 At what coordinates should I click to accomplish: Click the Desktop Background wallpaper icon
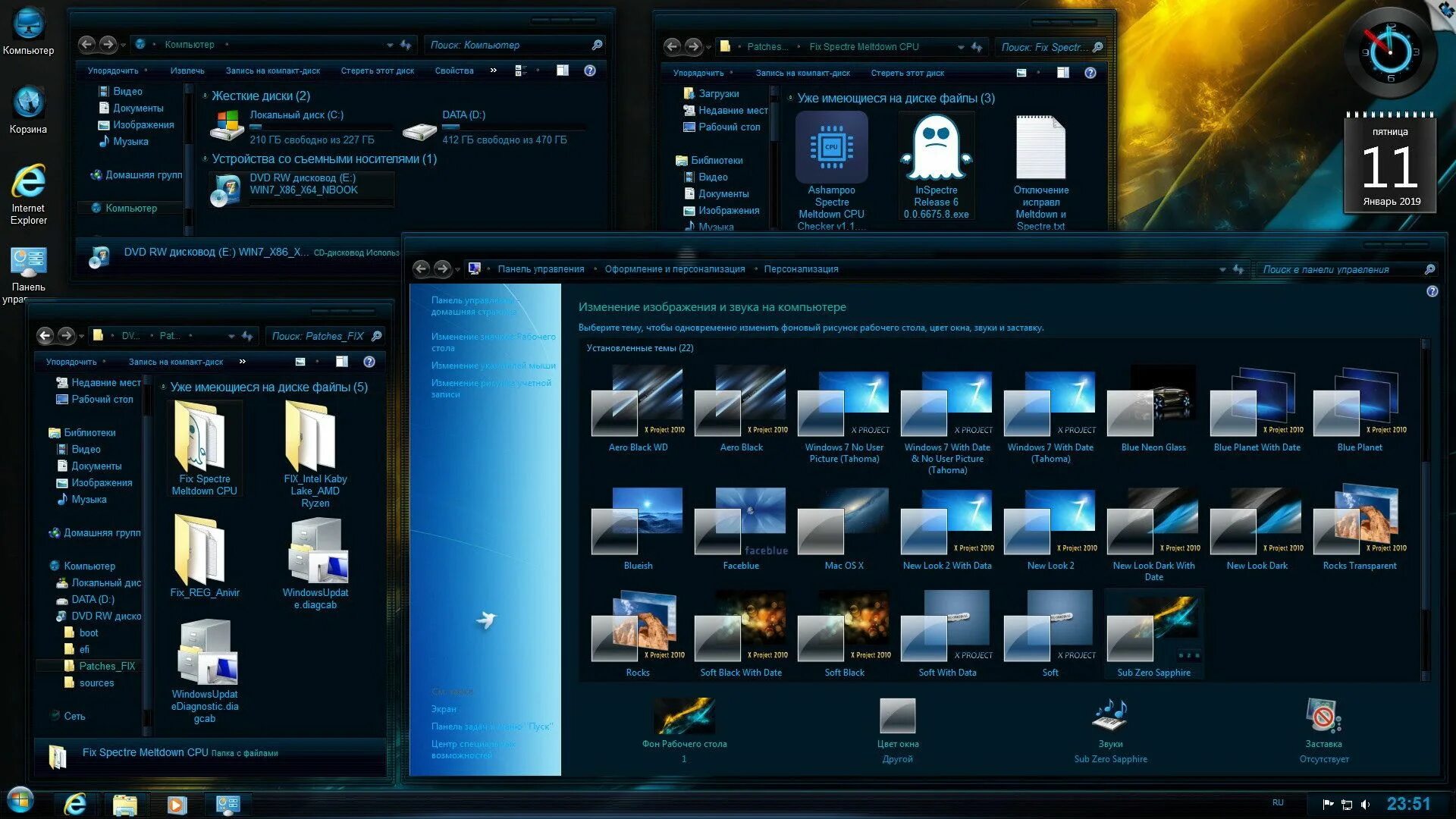pos(684,717)
